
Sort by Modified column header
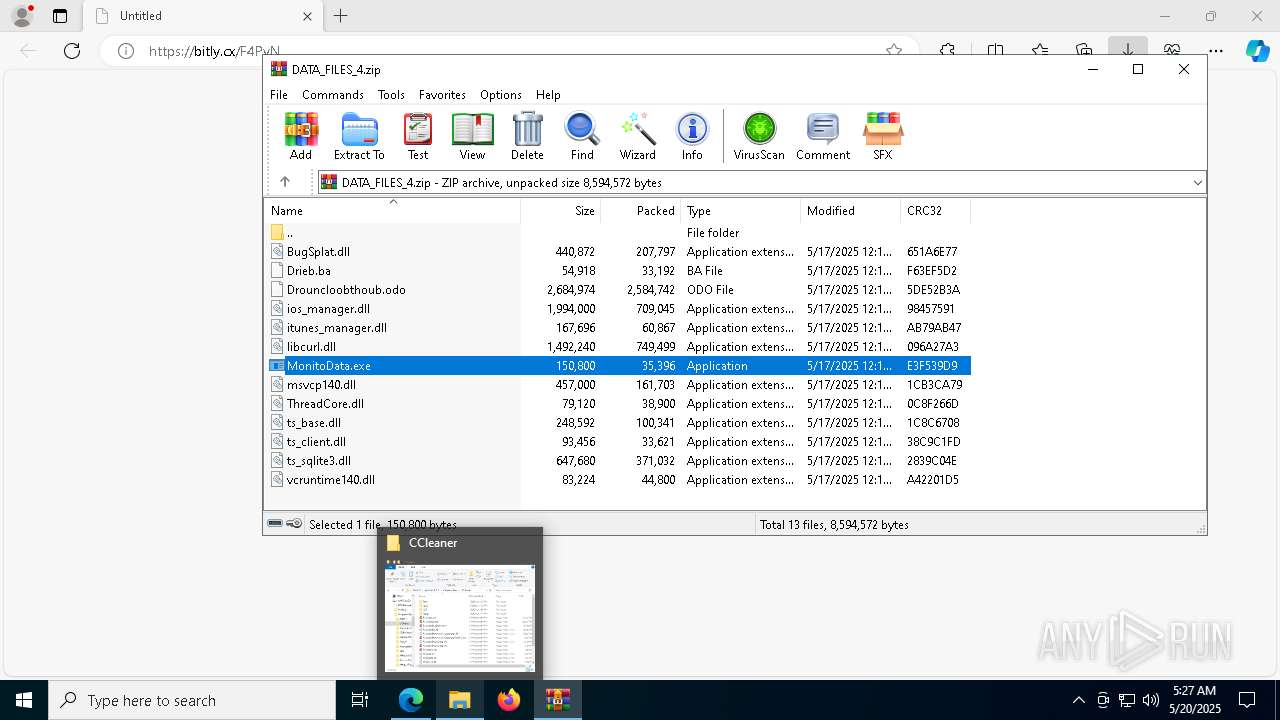(851, 211)
